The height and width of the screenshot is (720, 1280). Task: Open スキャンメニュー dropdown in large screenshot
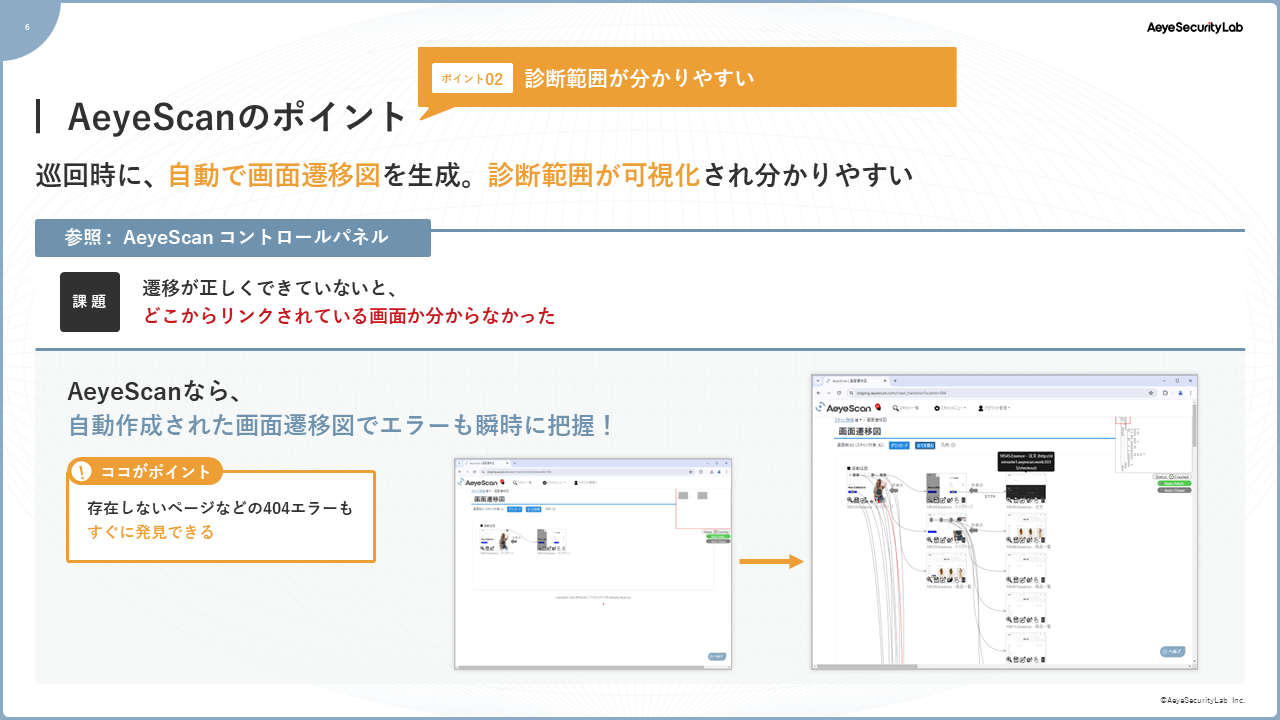(950, 408)
